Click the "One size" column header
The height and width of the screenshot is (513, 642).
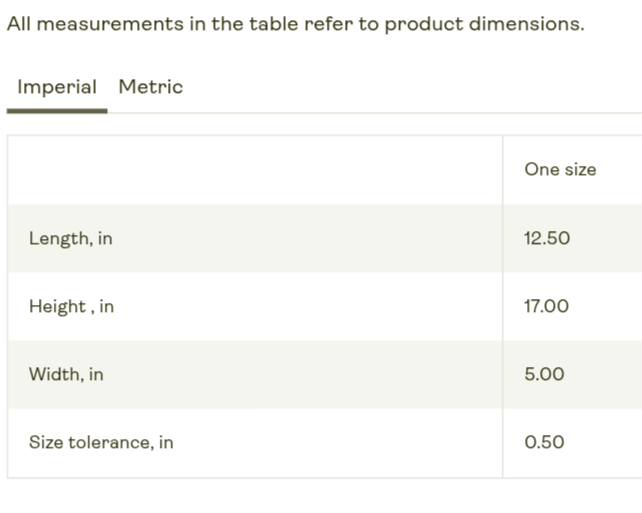tap(560, 170)
